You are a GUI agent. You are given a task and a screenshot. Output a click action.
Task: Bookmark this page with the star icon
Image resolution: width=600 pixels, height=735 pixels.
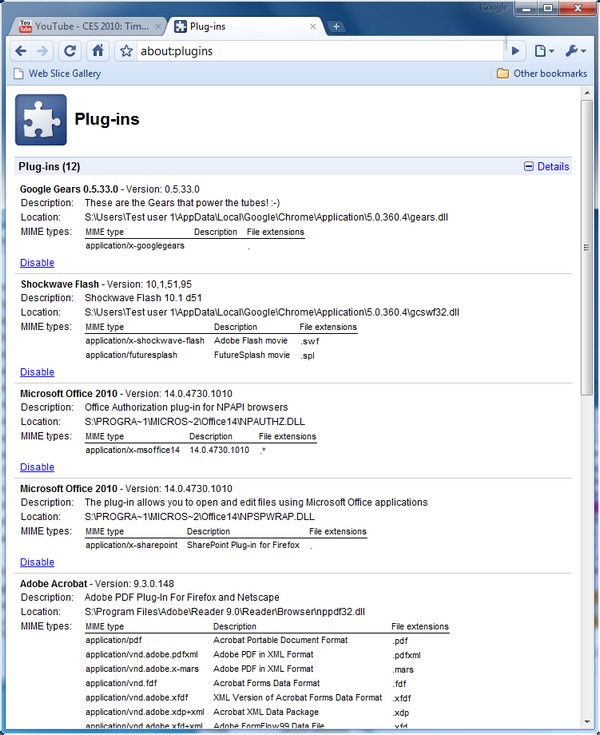(x=126, y=51)
